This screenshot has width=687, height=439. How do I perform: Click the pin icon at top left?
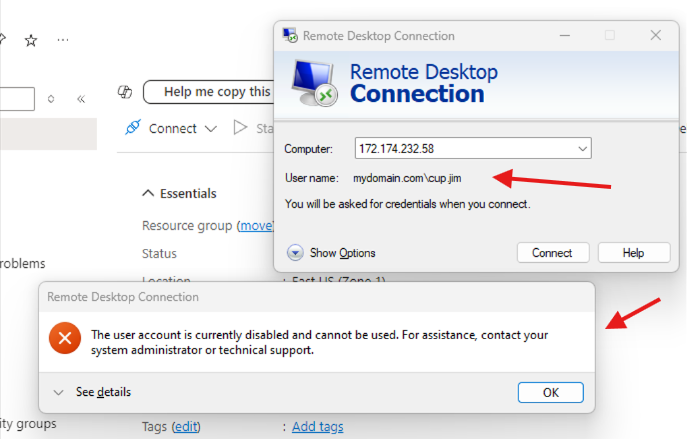point(2,39)
